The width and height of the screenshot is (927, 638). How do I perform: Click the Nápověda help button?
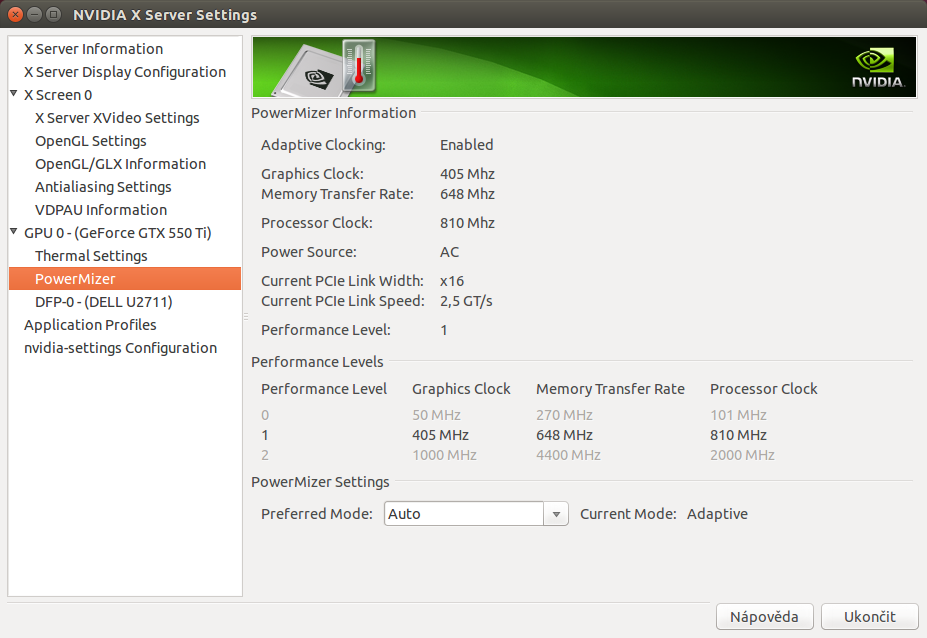(x=764, y=617)
